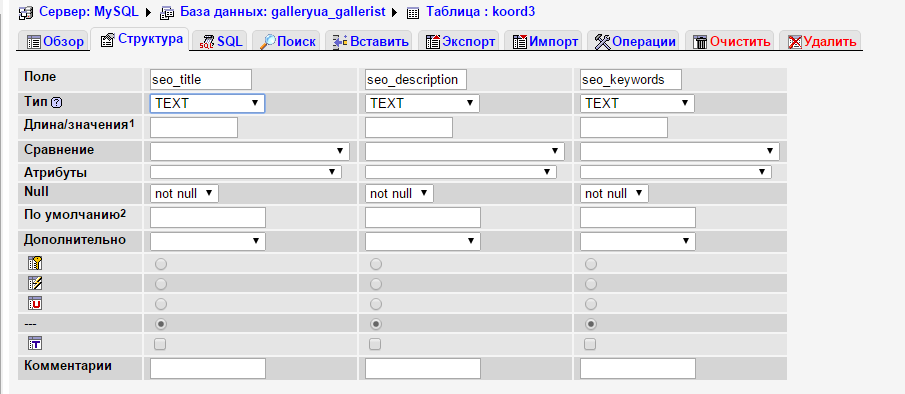Open Дополнительно dropdown for seo_description
The width and height of the screenshot is (905, 394).
(422, 242)
